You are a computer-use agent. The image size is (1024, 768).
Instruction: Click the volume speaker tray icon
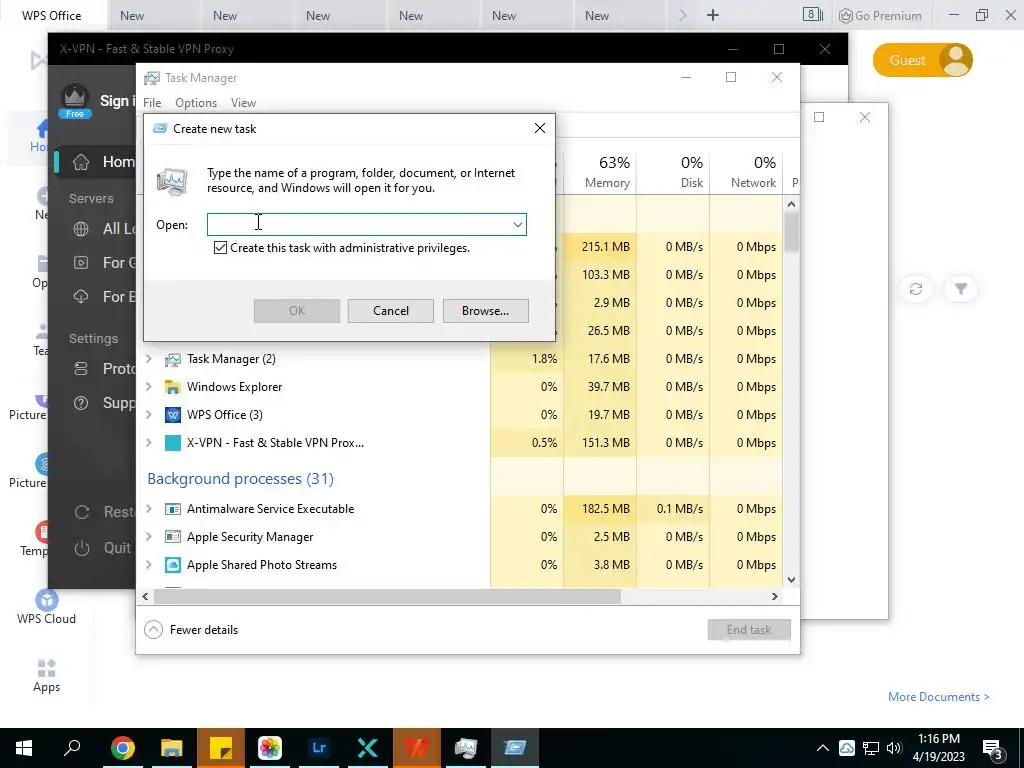coord(894,748)
